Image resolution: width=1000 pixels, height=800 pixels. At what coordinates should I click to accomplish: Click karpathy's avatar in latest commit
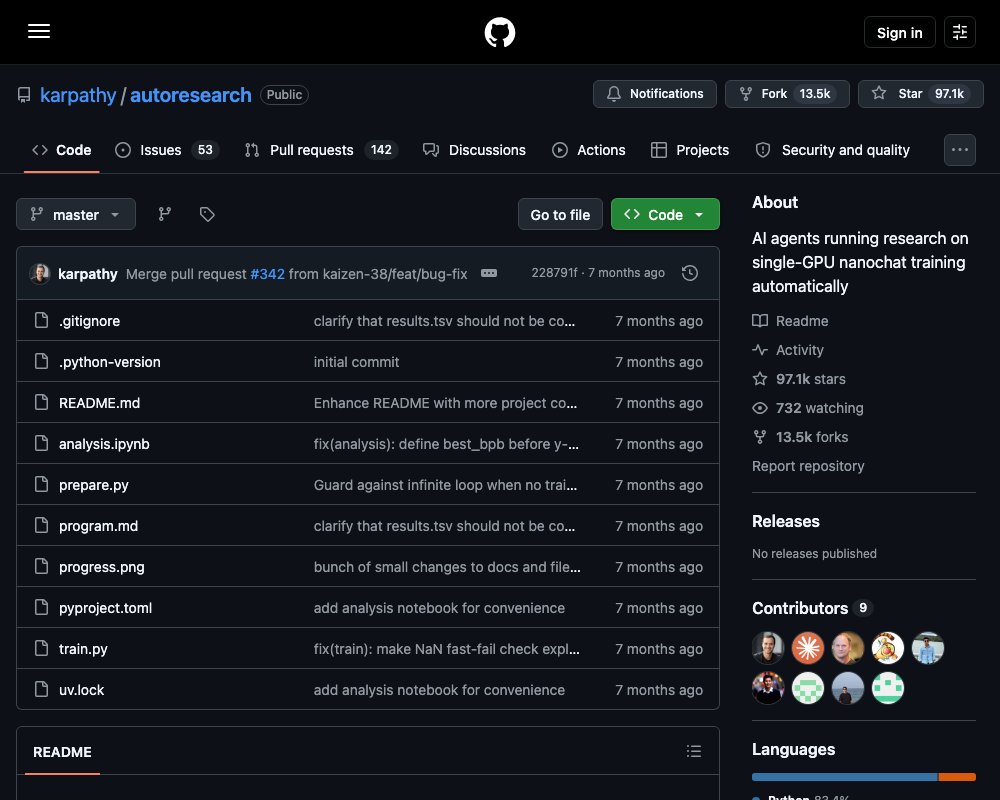[40, 274]
